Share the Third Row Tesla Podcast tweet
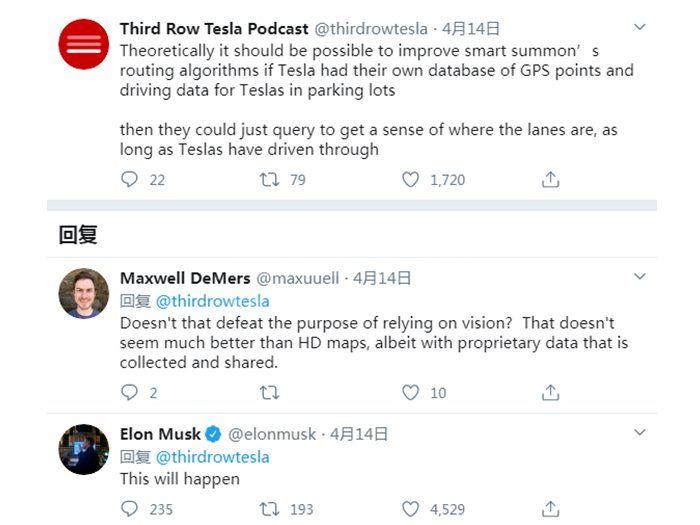Screen dimensions: 700x525 point(550,180)
